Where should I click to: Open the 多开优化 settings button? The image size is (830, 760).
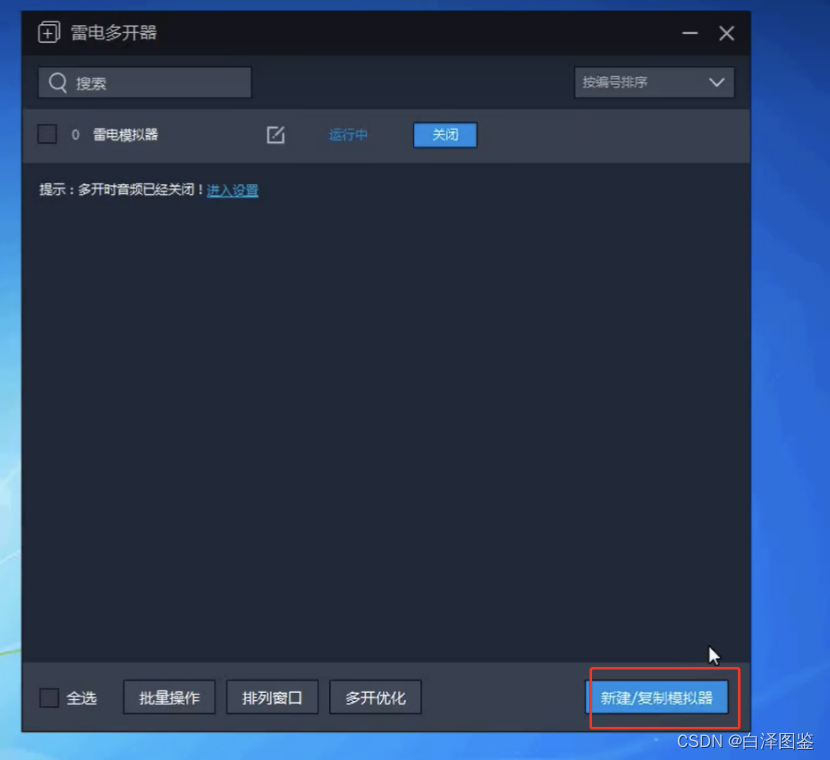[375, 698]
